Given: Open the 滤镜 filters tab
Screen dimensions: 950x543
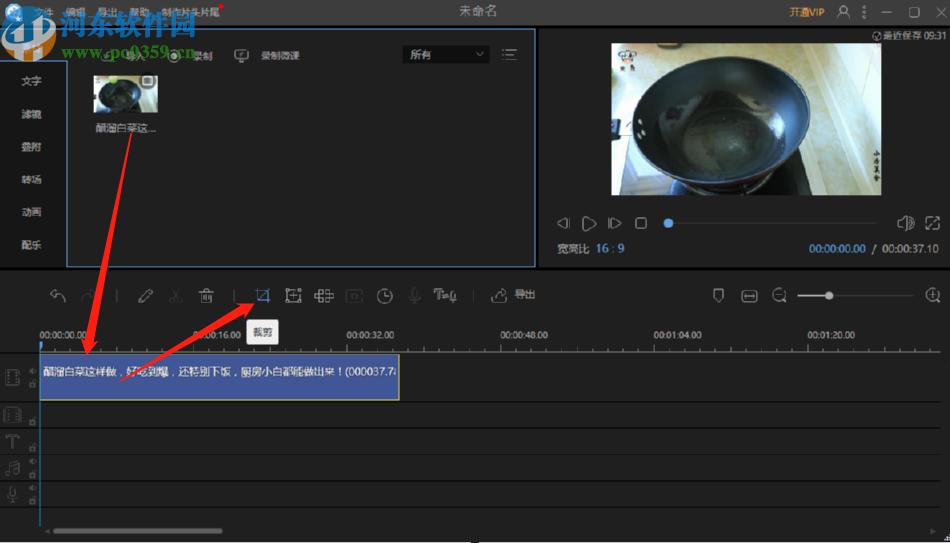Looking at the screenshot, I should pyautogui.click(x=32, y=114).
